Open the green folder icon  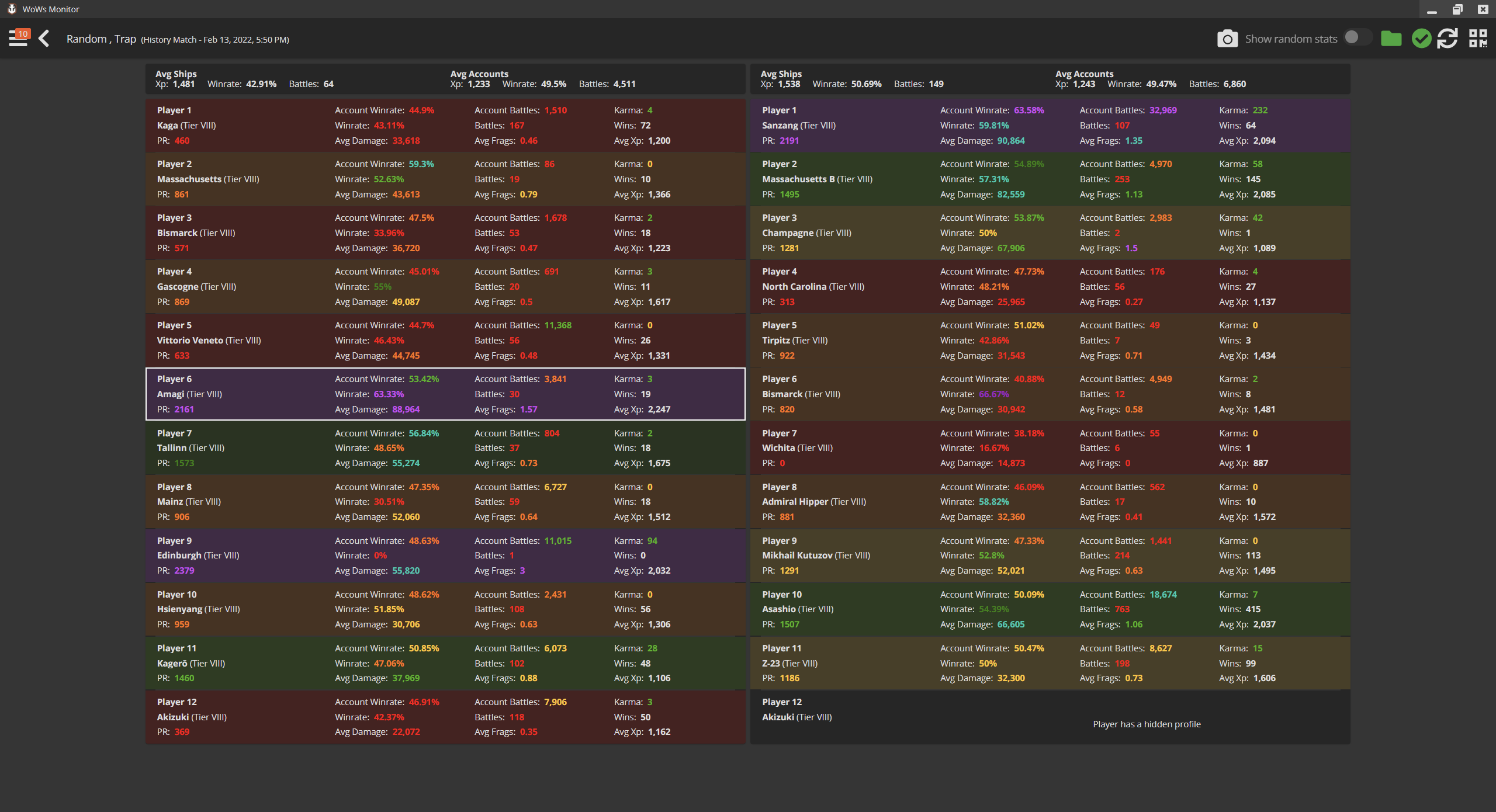pos(1391,39)
